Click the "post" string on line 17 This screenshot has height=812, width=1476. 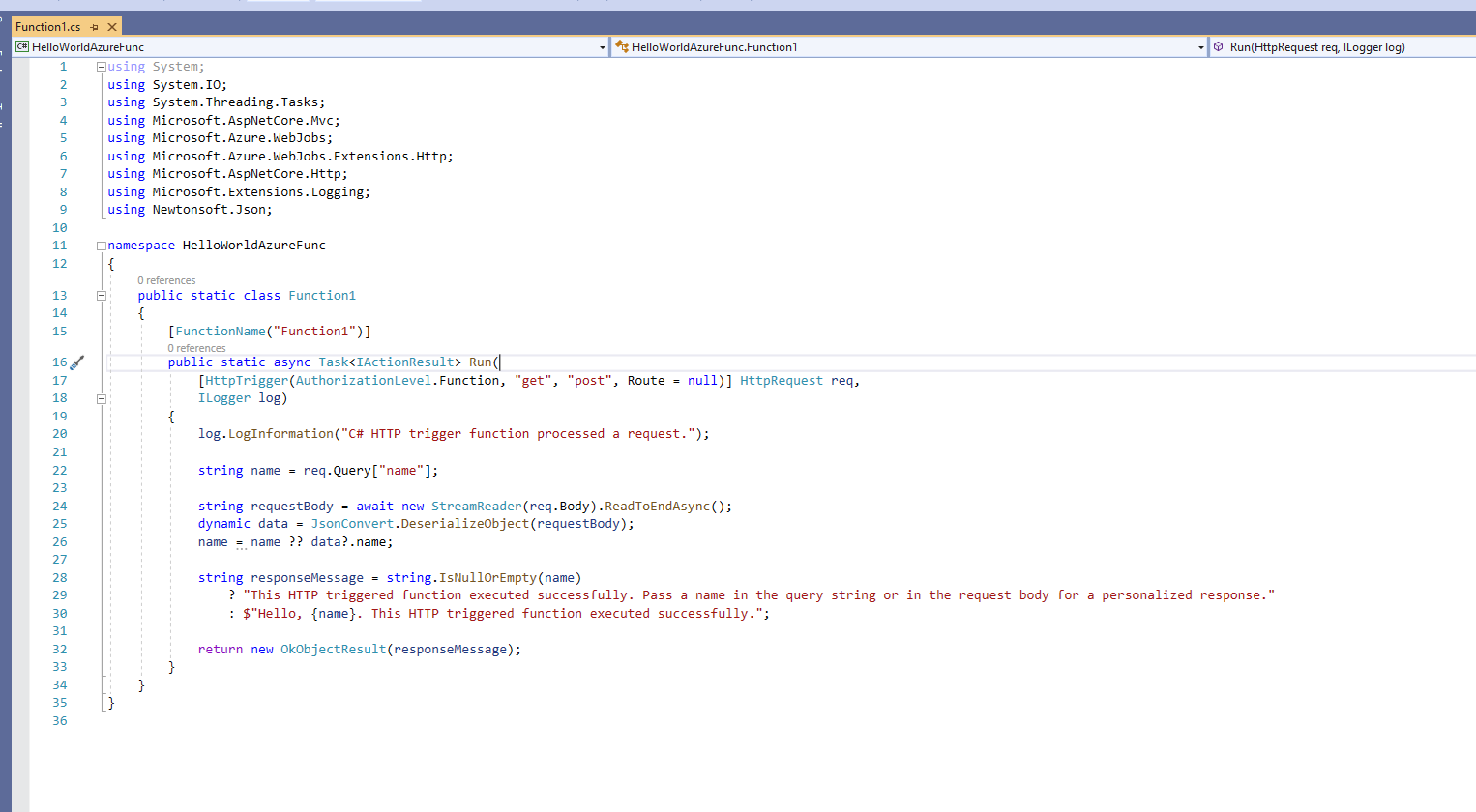point(590,381)
